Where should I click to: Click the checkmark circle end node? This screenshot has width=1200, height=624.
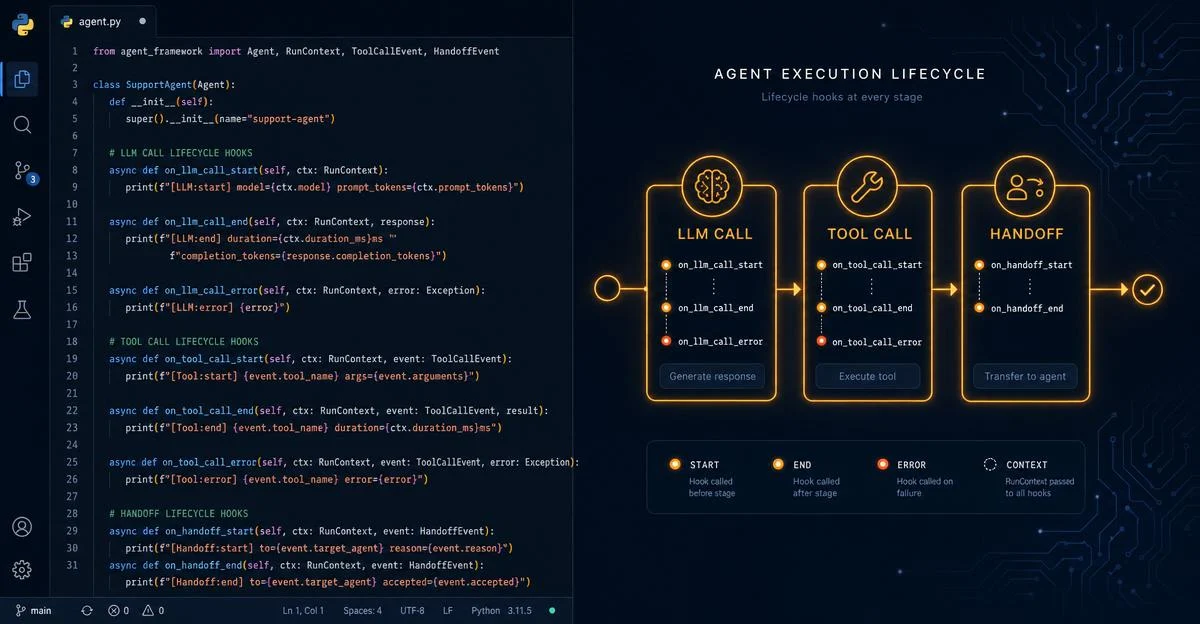[x=1148, y=290]
